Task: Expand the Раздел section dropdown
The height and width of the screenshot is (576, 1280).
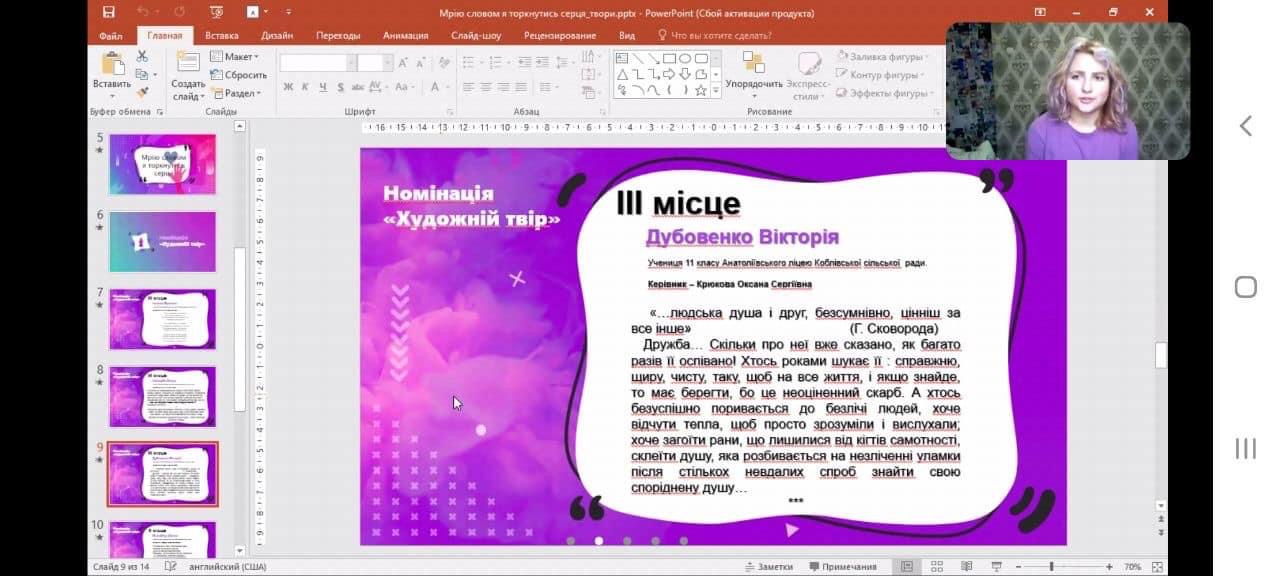Action: [238, 93]
